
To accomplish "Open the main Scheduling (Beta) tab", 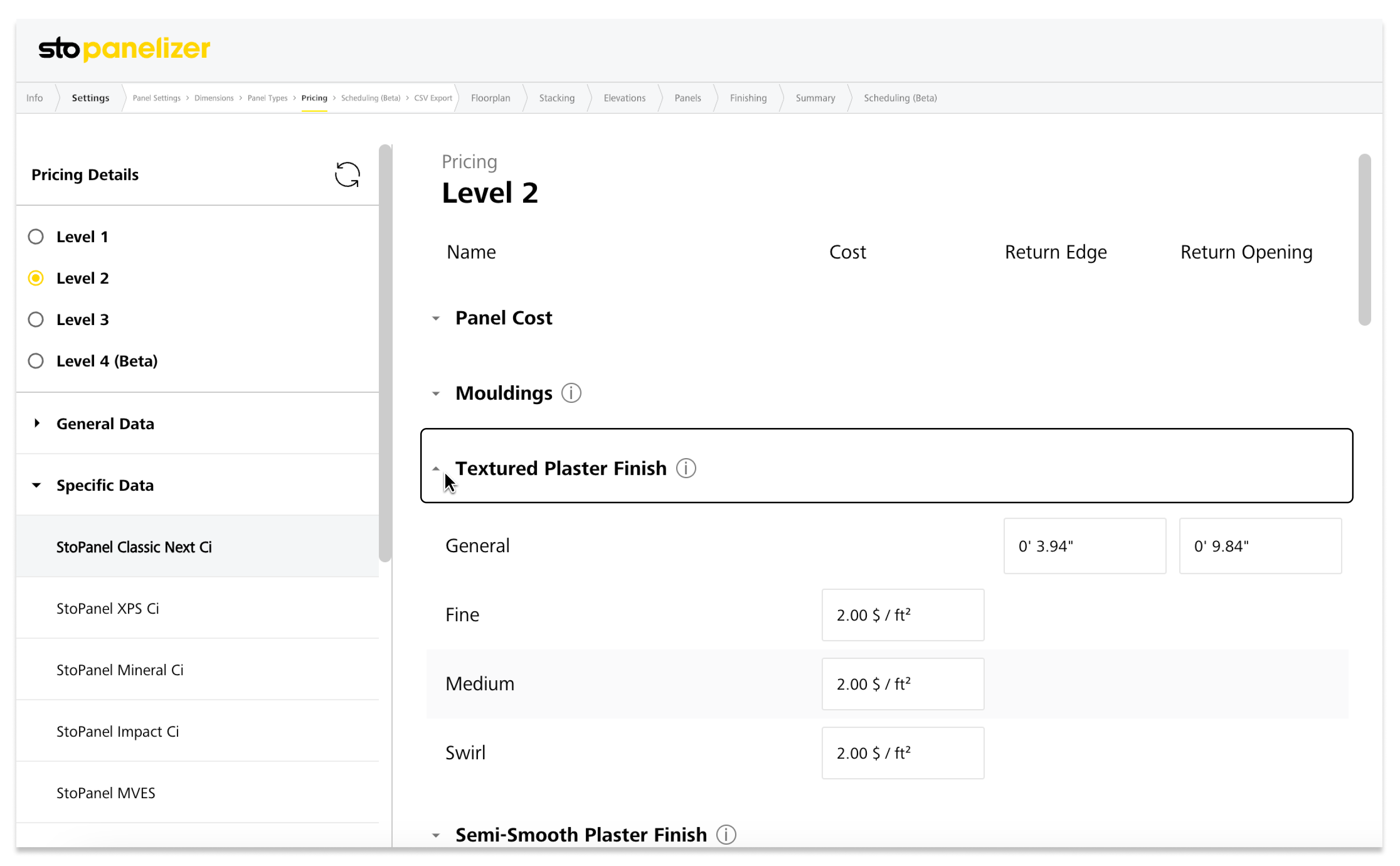I will click(900, 98).
